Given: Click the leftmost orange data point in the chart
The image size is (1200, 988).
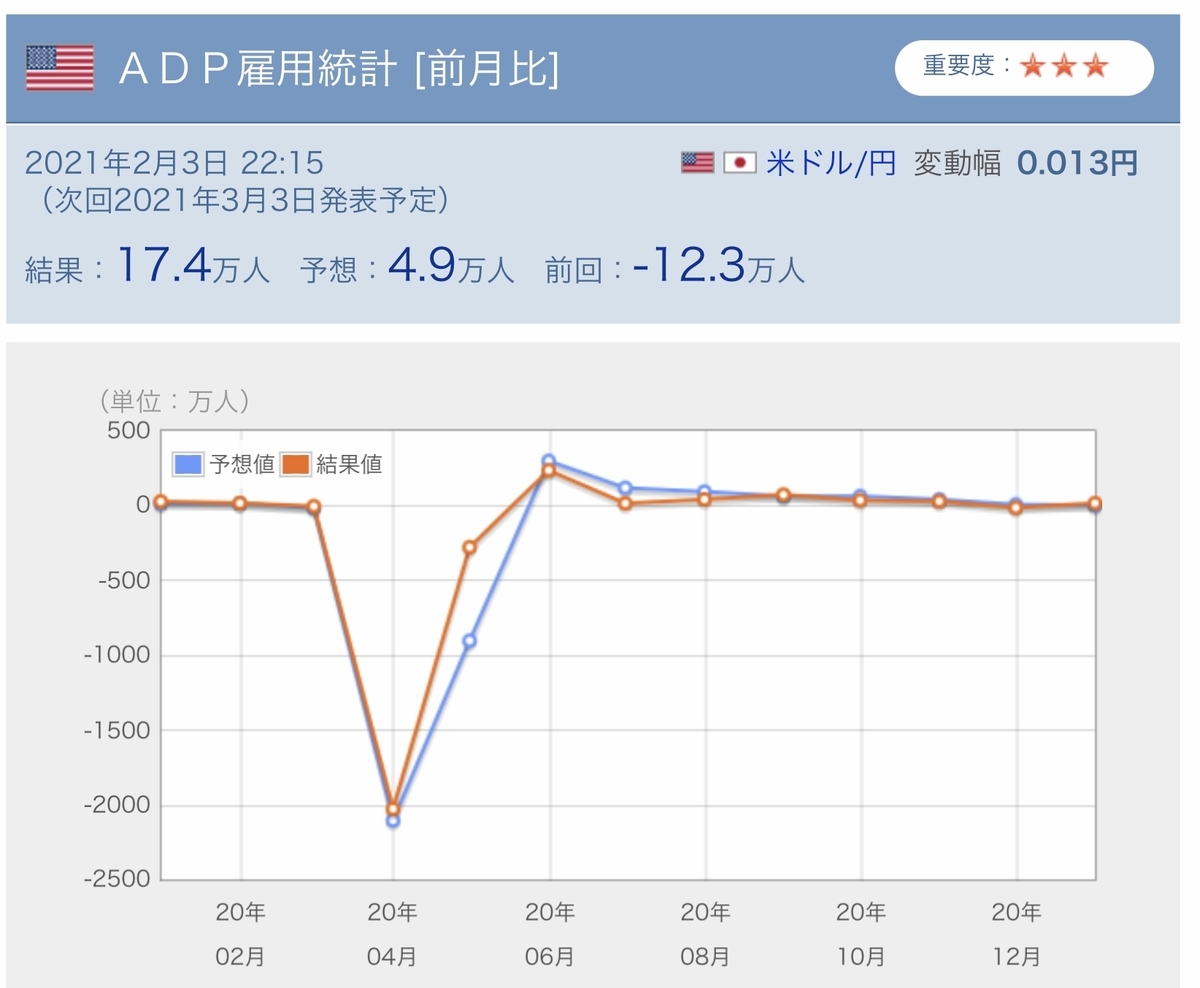Looking at the screenshot, I should pyautogui.click(x=161, y=502).
